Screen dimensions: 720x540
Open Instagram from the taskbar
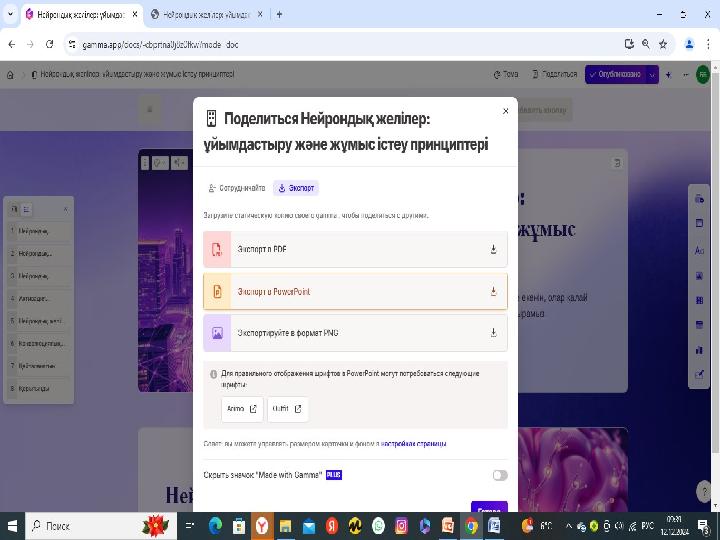(401, 526)
